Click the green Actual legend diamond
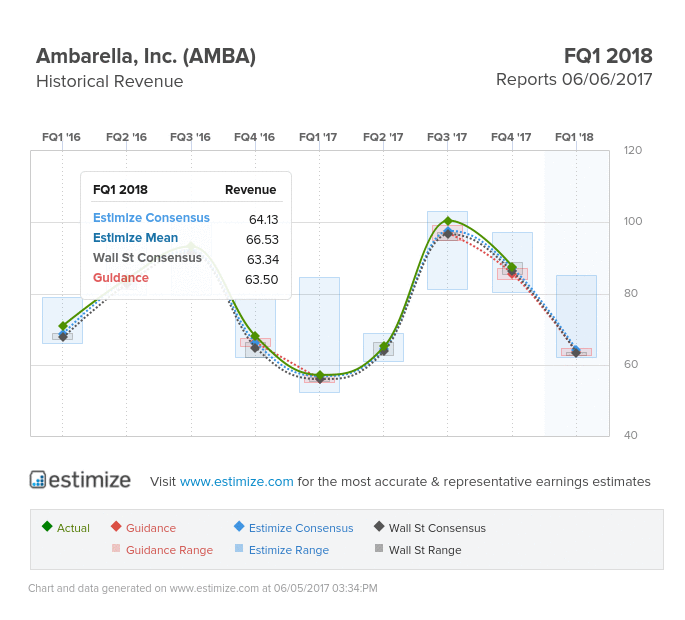This screenshot has height=620, width=685. (x=47, y=526)
